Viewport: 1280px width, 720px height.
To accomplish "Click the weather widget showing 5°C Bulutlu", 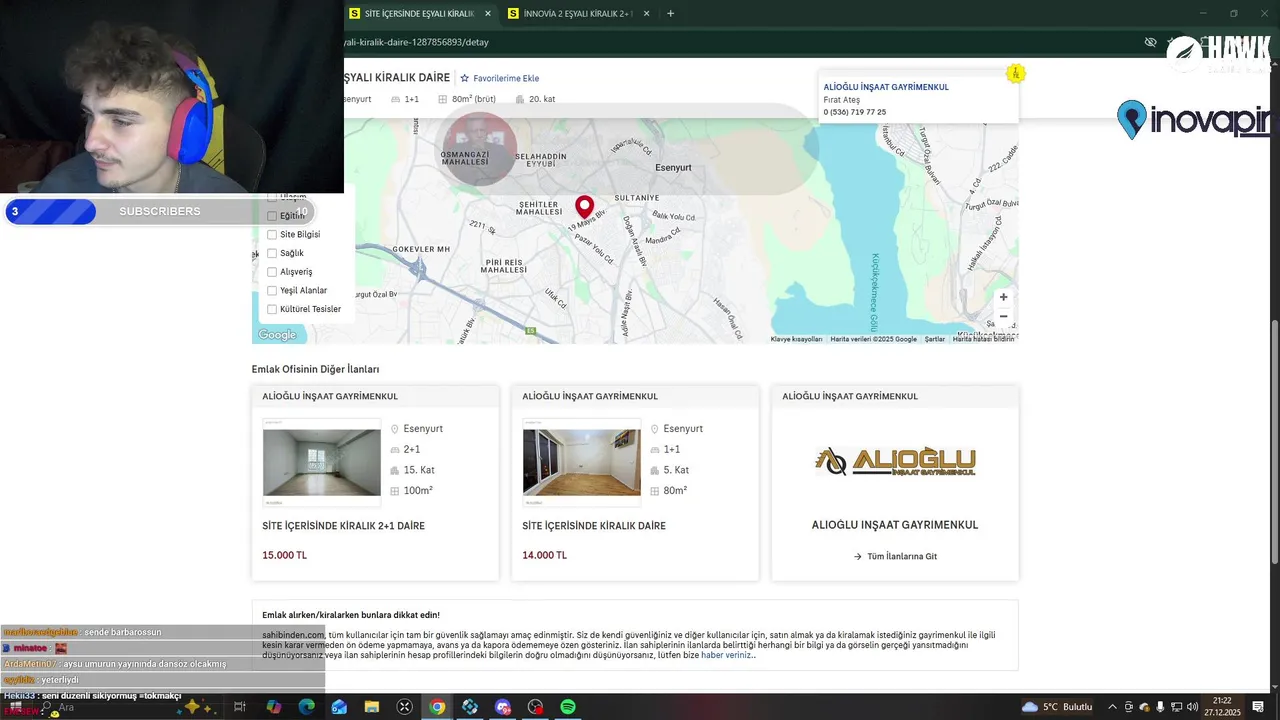I will click(x=1057, y=707).
